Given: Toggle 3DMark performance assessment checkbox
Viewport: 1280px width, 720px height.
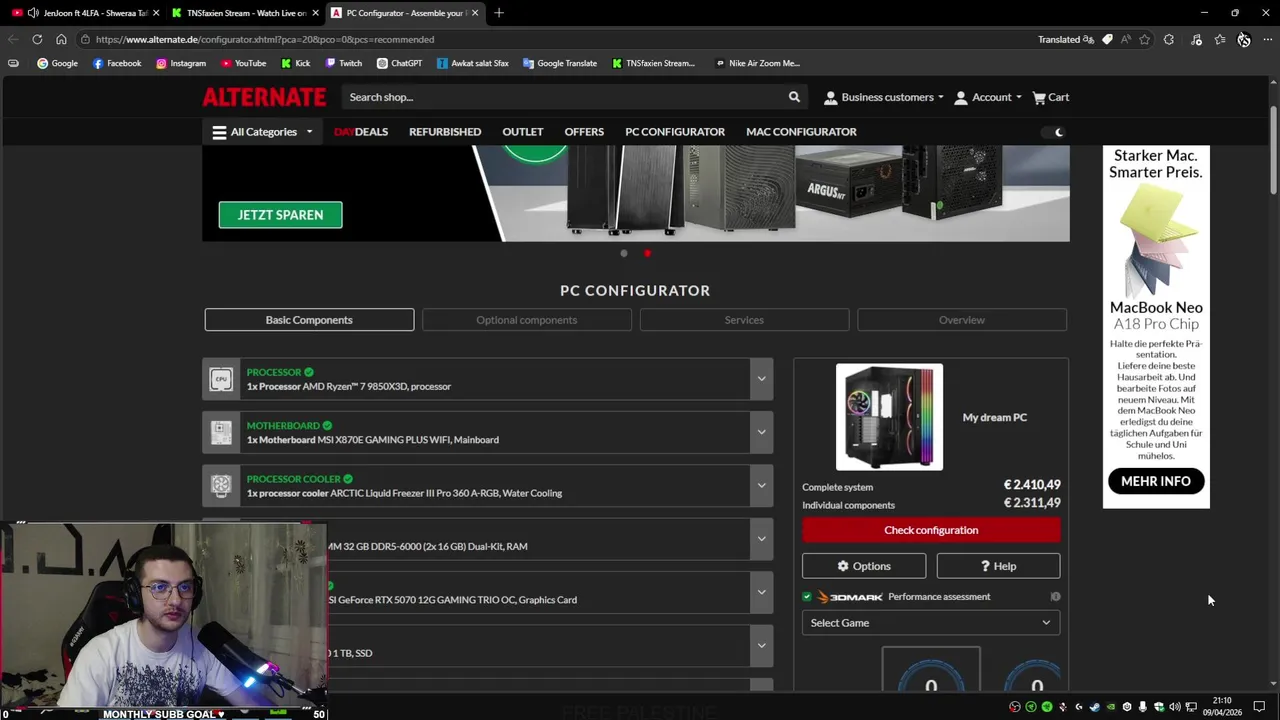Looking at the screenshot, I should (807, 597).
